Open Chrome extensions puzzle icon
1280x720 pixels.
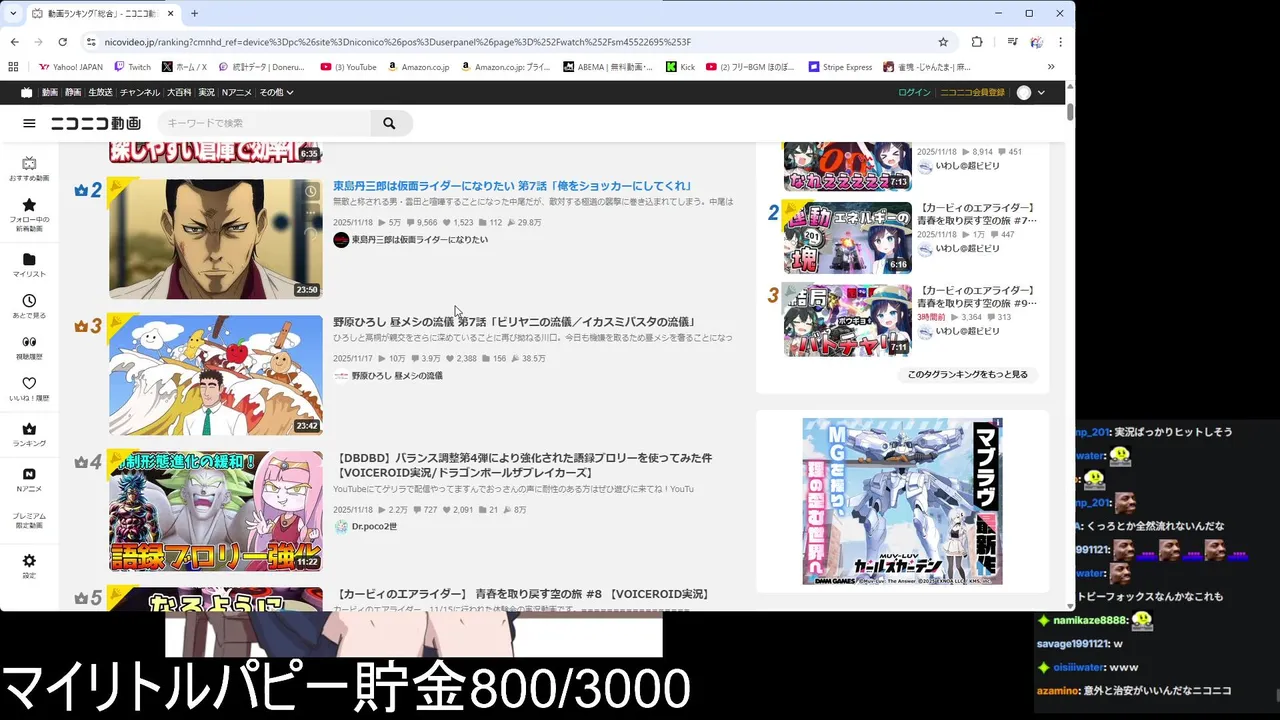[x=977, y=42]
